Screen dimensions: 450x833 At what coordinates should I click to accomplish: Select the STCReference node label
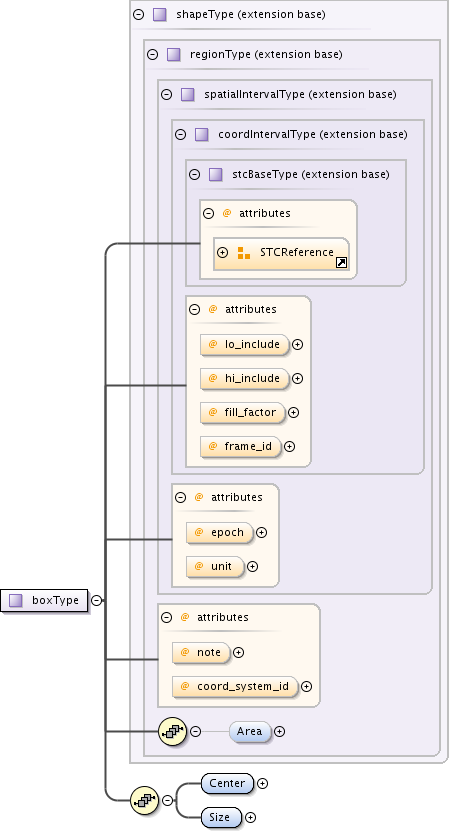coord(296,252)
